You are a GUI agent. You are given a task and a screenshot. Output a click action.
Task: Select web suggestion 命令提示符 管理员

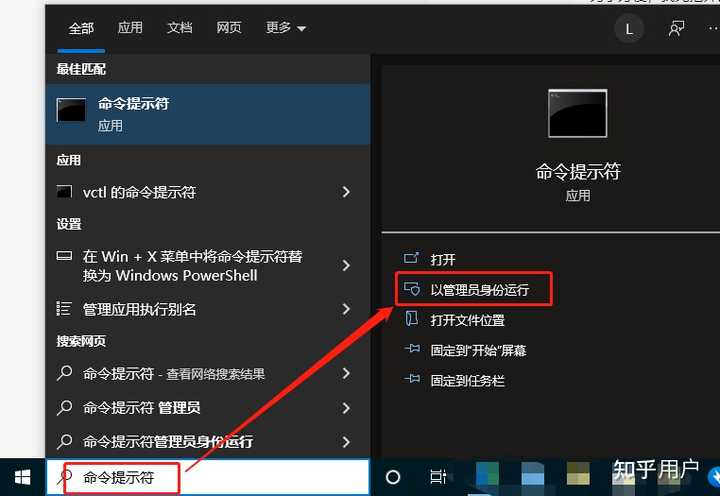click(x=208, y=408)
